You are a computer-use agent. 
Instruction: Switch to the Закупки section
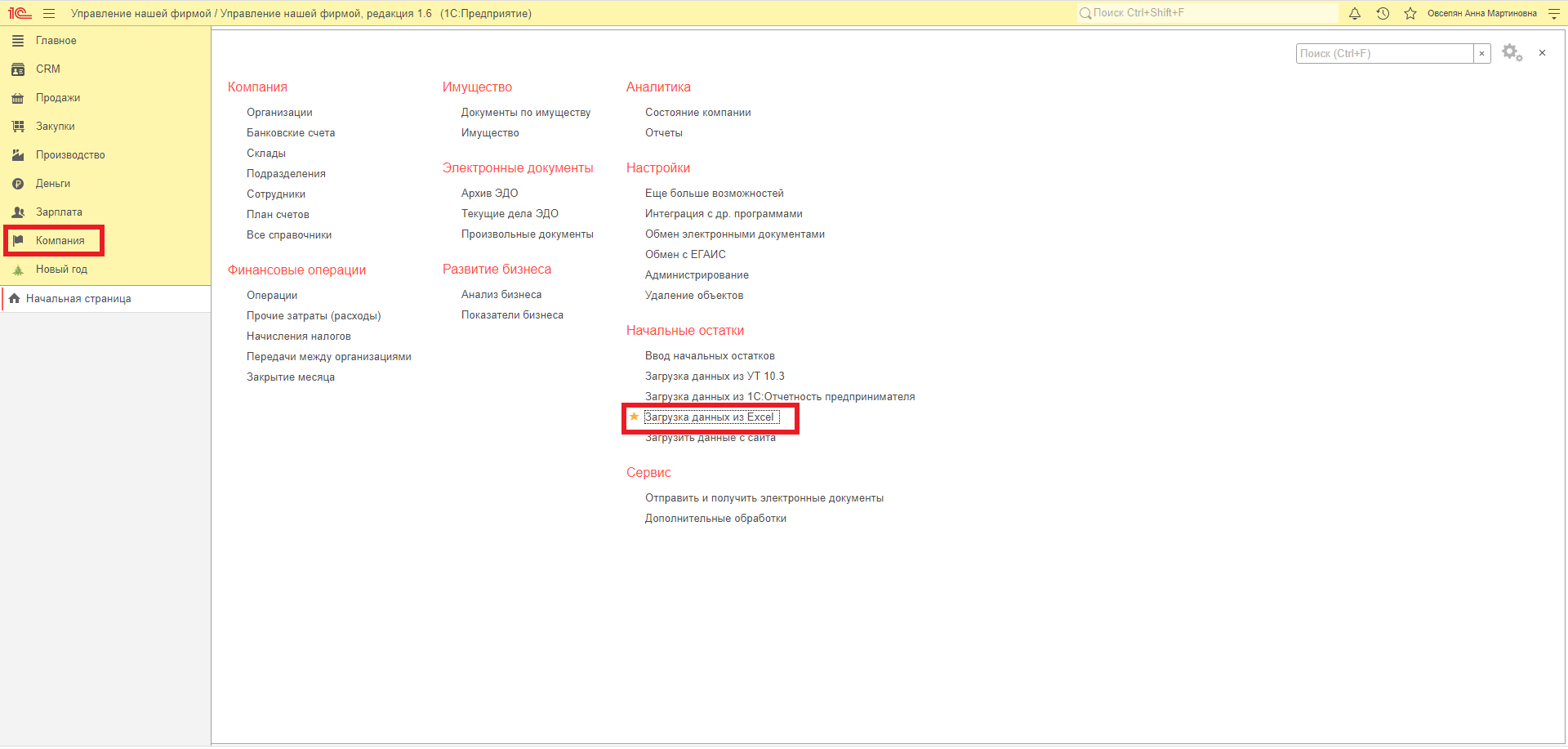56,127
